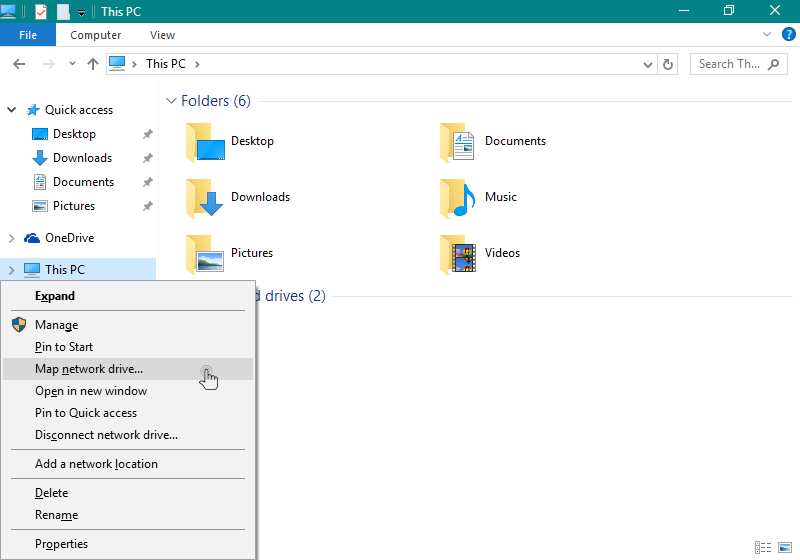800x560 pixels.
Task: Go back with the left arrow
Action: (19, 64)
